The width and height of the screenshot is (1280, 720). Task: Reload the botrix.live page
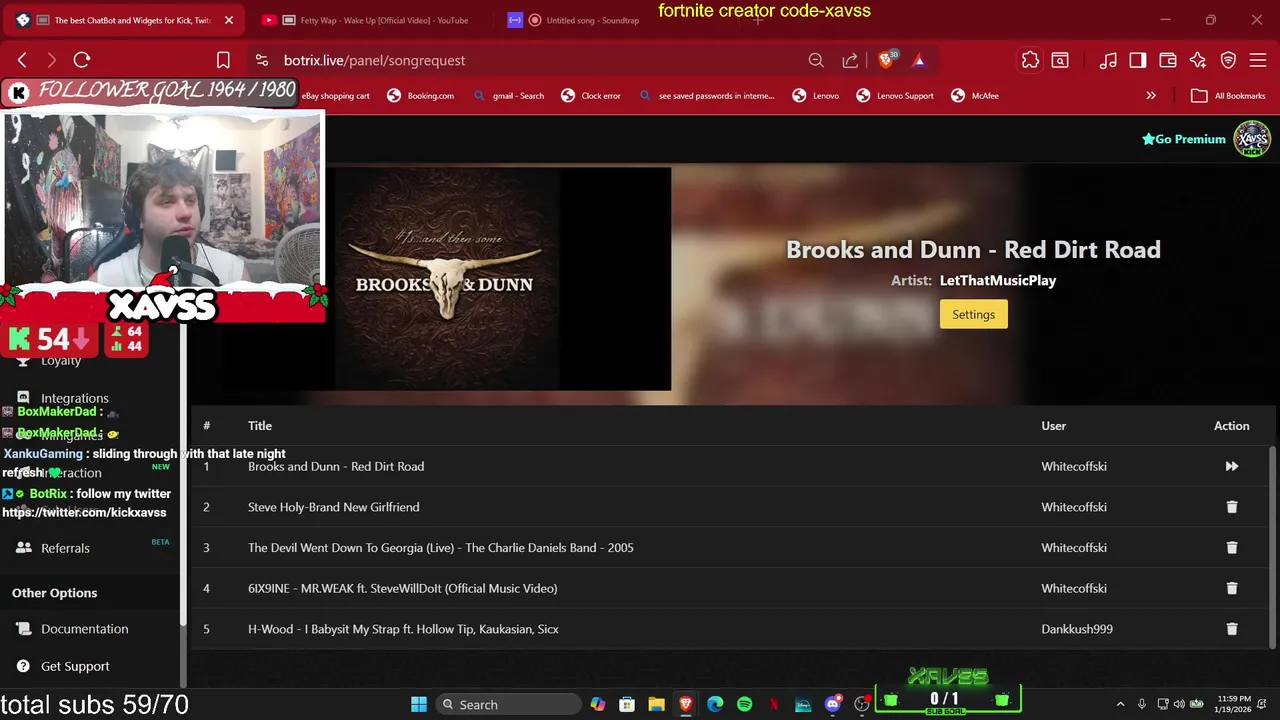(82, 60)
